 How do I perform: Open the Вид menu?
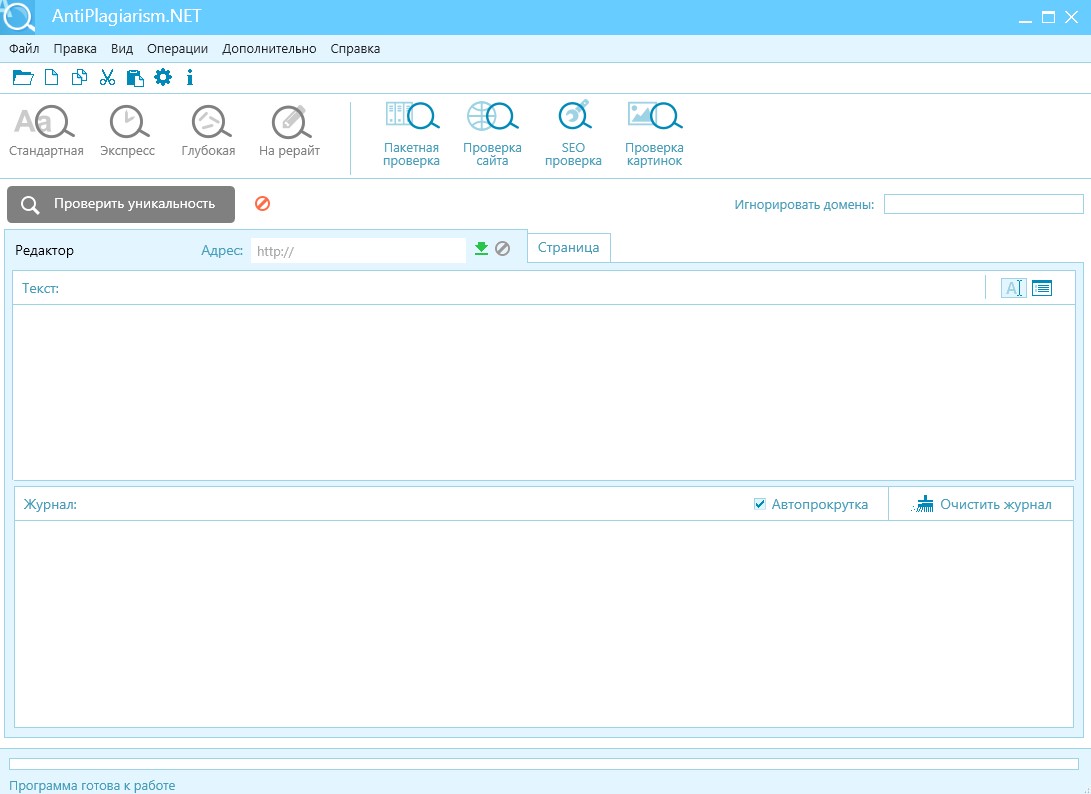point(122,49)
